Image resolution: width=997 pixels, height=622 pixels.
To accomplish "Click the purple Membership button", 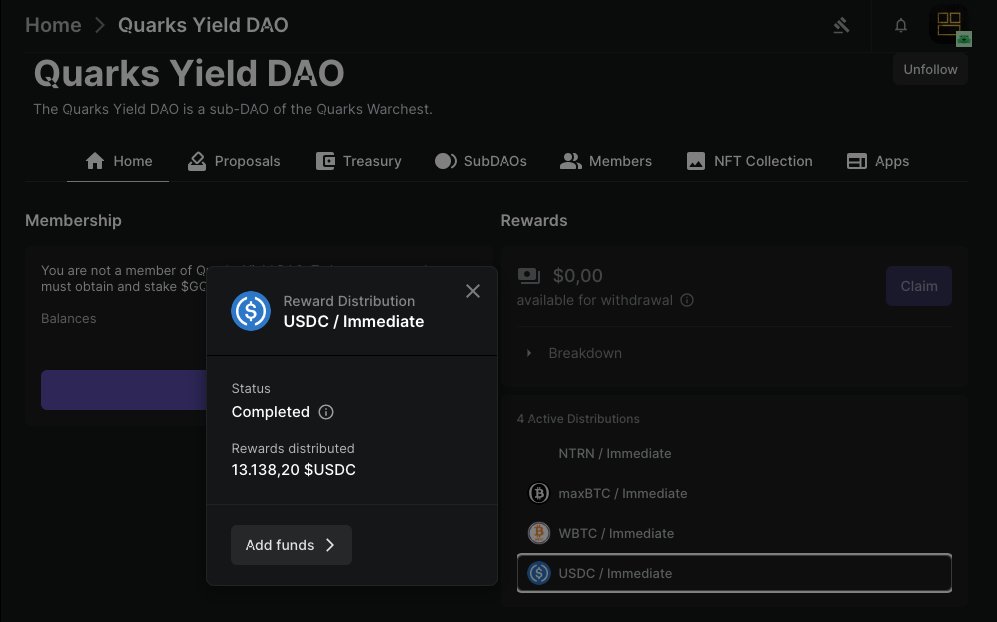I will 124,390.
